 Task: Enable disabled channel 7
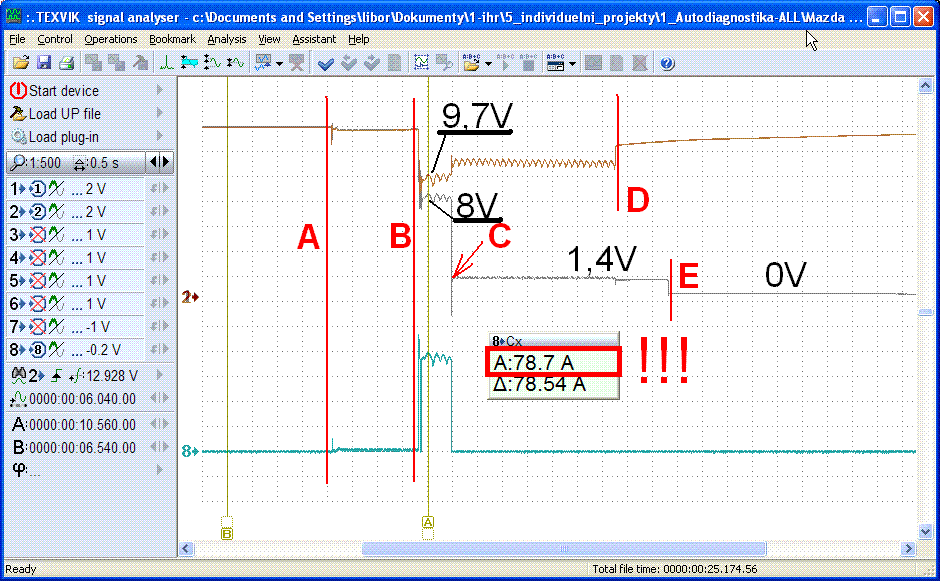tap(37, 327)
